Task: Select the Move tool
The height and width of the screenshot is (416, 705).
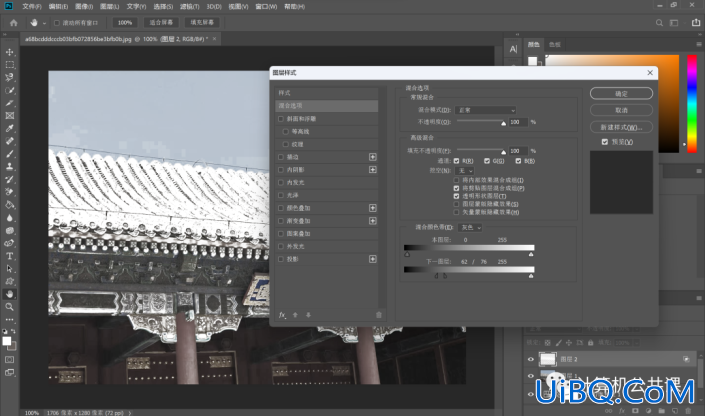Action: pos(9,52)
